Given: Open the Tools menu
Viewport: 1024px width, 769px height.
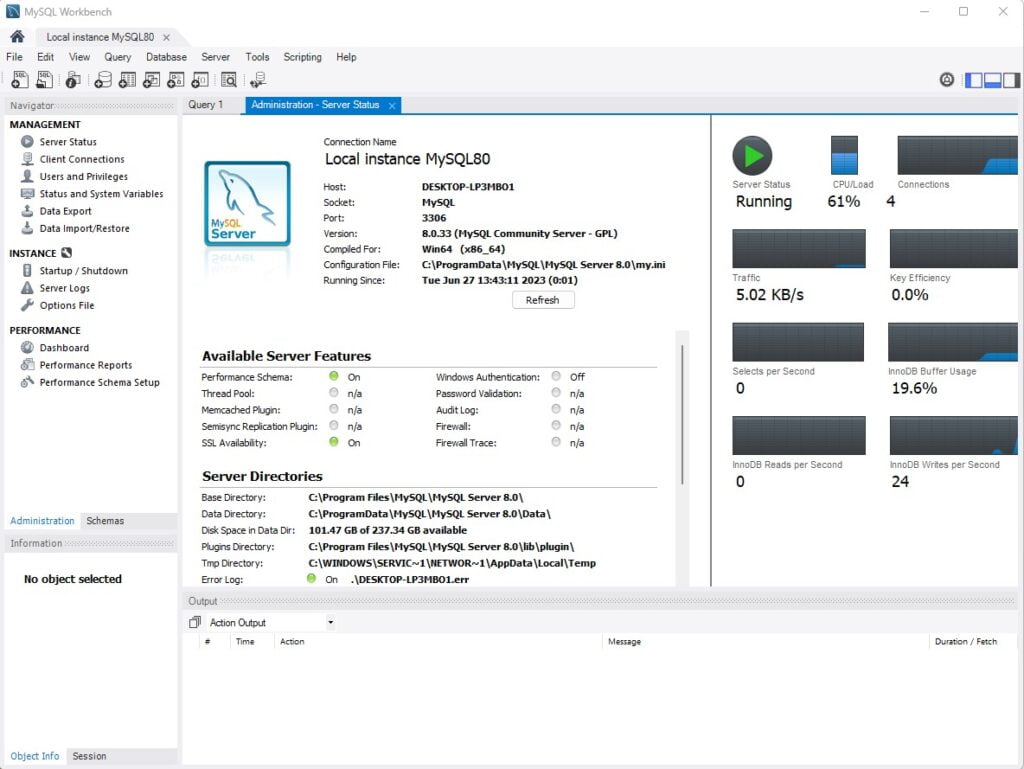Looking at the screenshot, I should [x=257, y=57].
